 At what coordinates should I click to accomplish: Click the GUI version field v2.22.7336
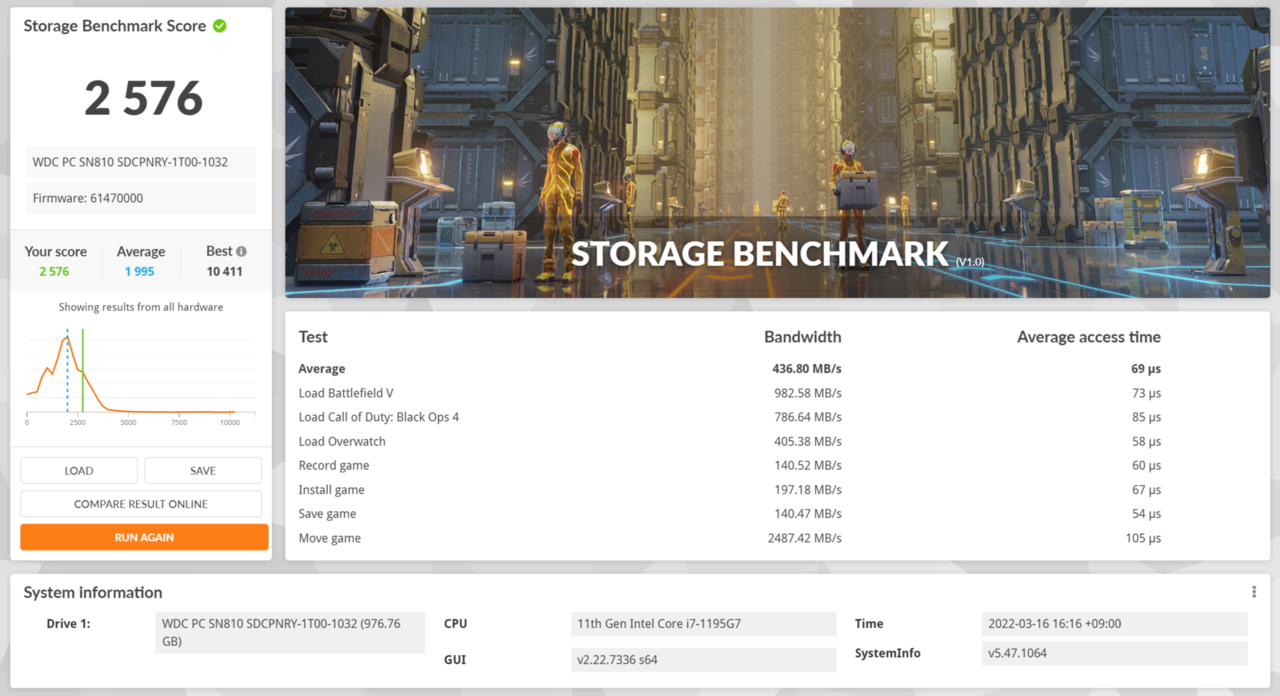coord(703,659)
